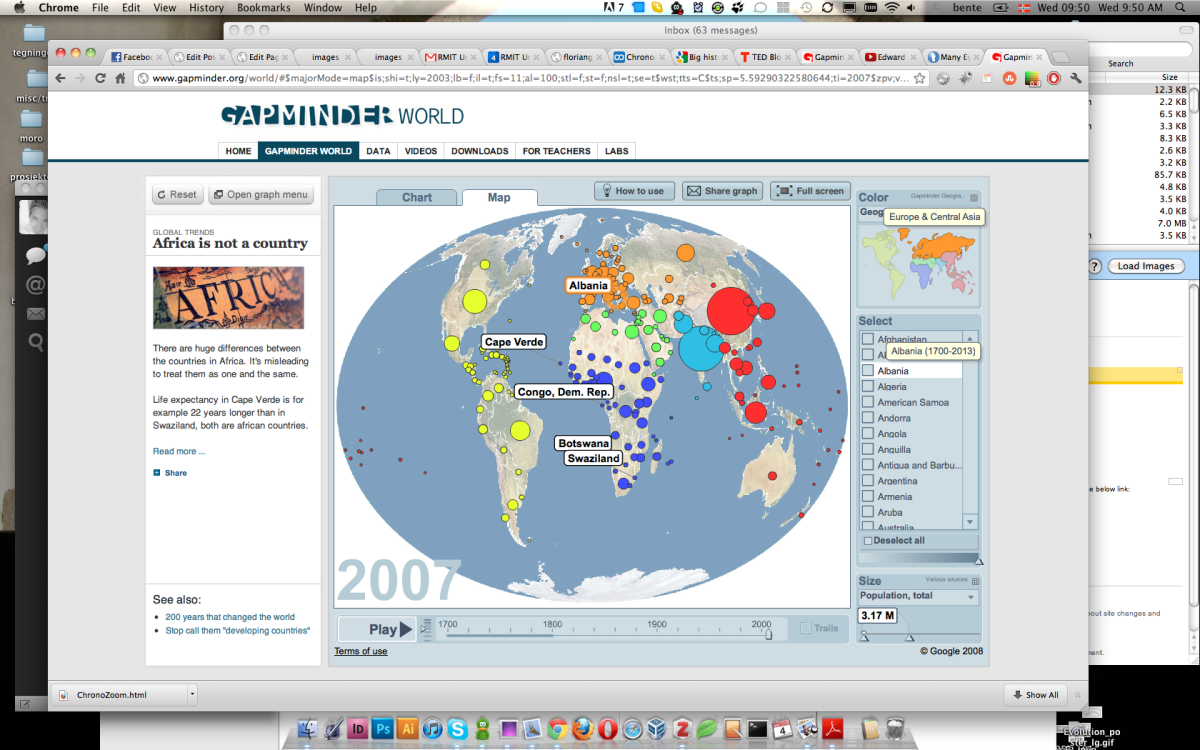Open the FOR TEACHERS navigation tab
Image resolution: width=1200 pixels, height=750 pixels.
pos(556,151)
